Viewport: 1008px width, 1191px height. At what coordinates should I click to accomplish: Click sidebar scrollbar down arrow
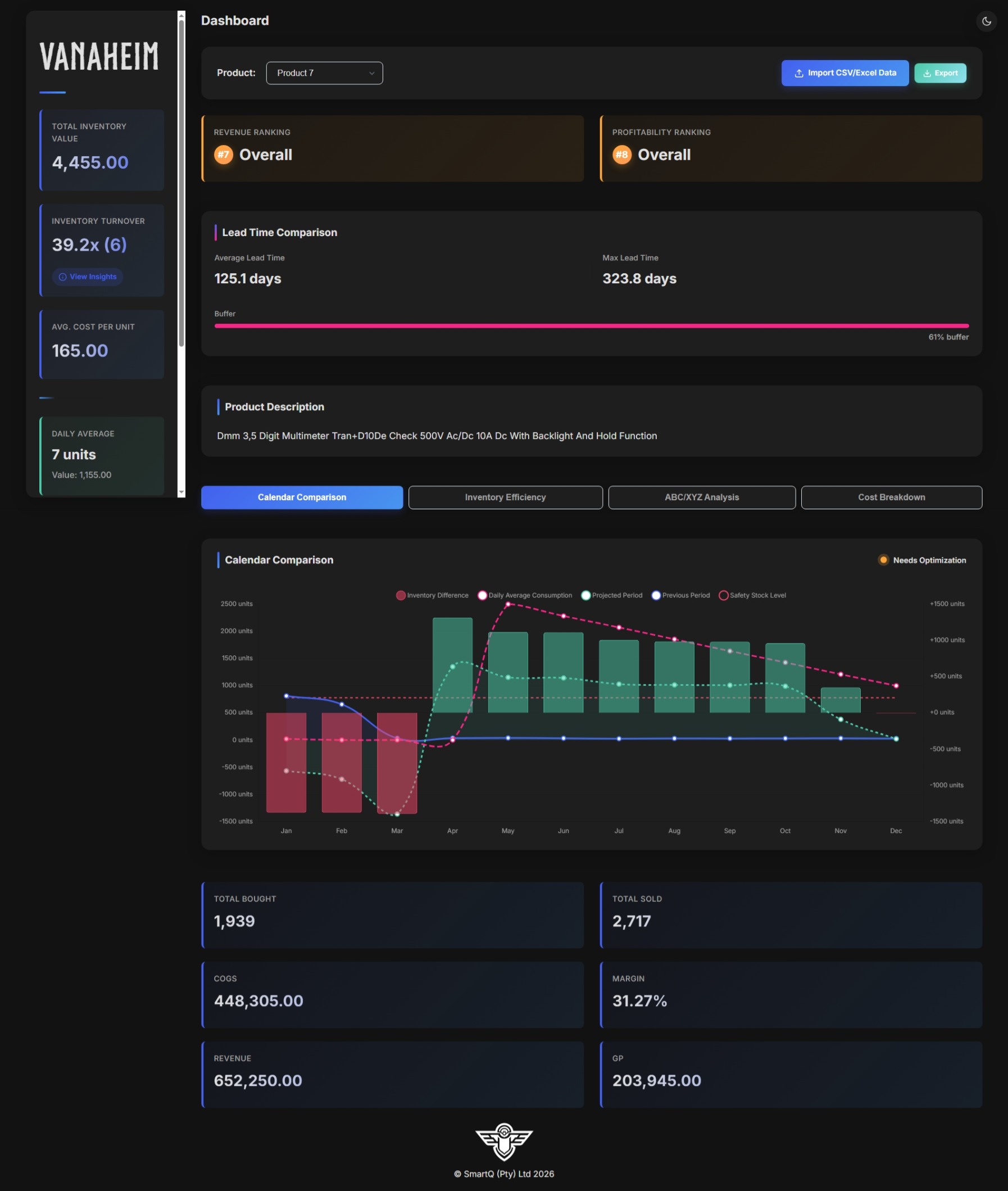pos(181,492)
